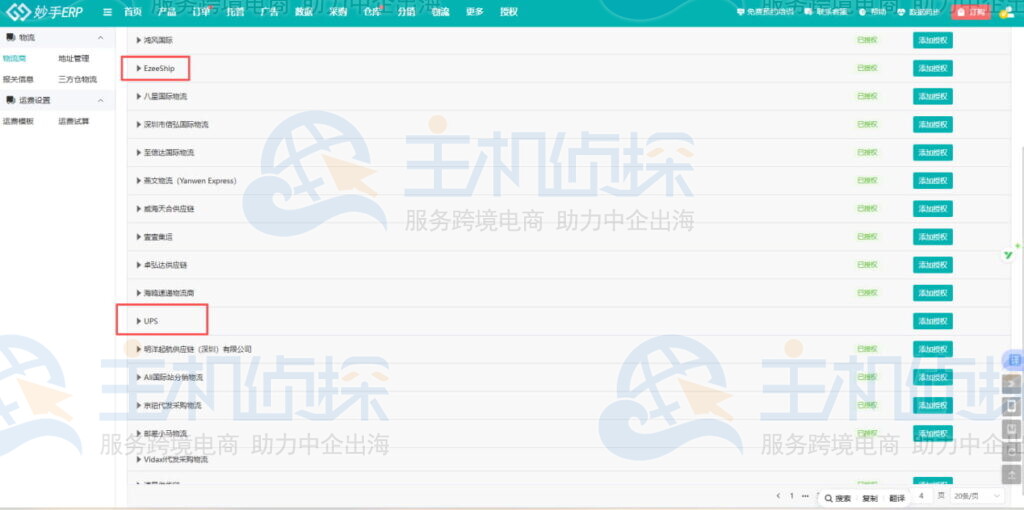
Task: Click the red 订购 button
Action: coord(971,12)
